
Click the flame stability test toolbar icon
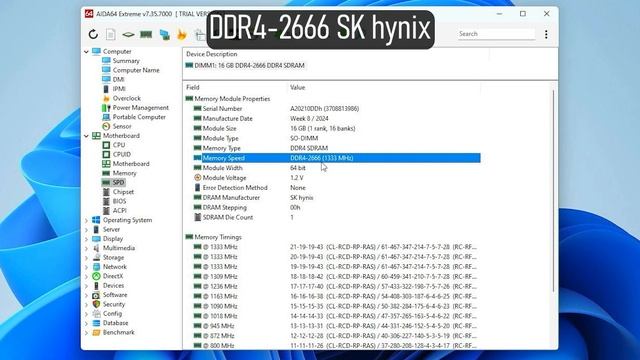click(182, 34)
